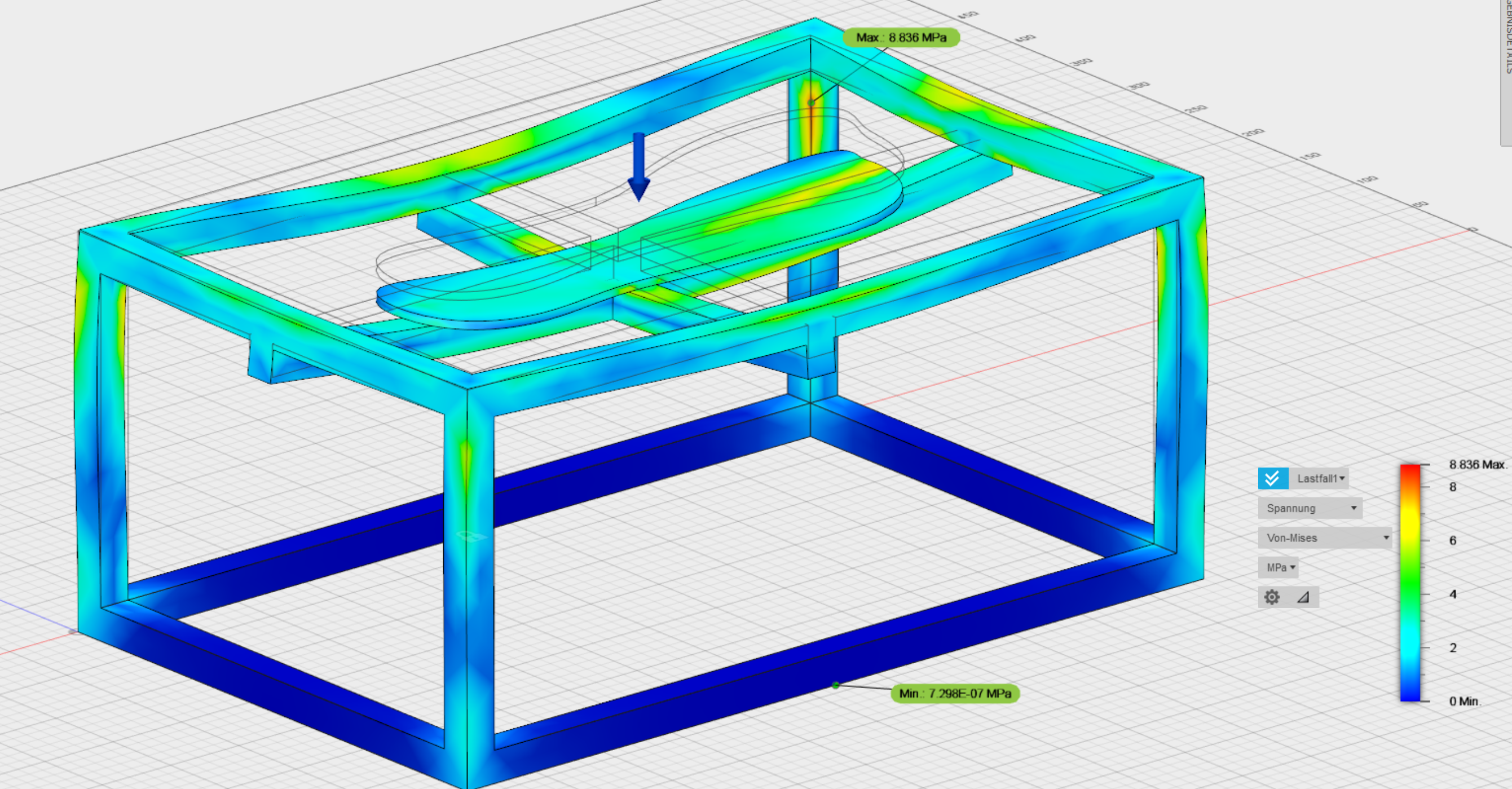Screen dimensions: 1512x789
Task: Change units using the MPa dropdown
Action: [1279, 567]
